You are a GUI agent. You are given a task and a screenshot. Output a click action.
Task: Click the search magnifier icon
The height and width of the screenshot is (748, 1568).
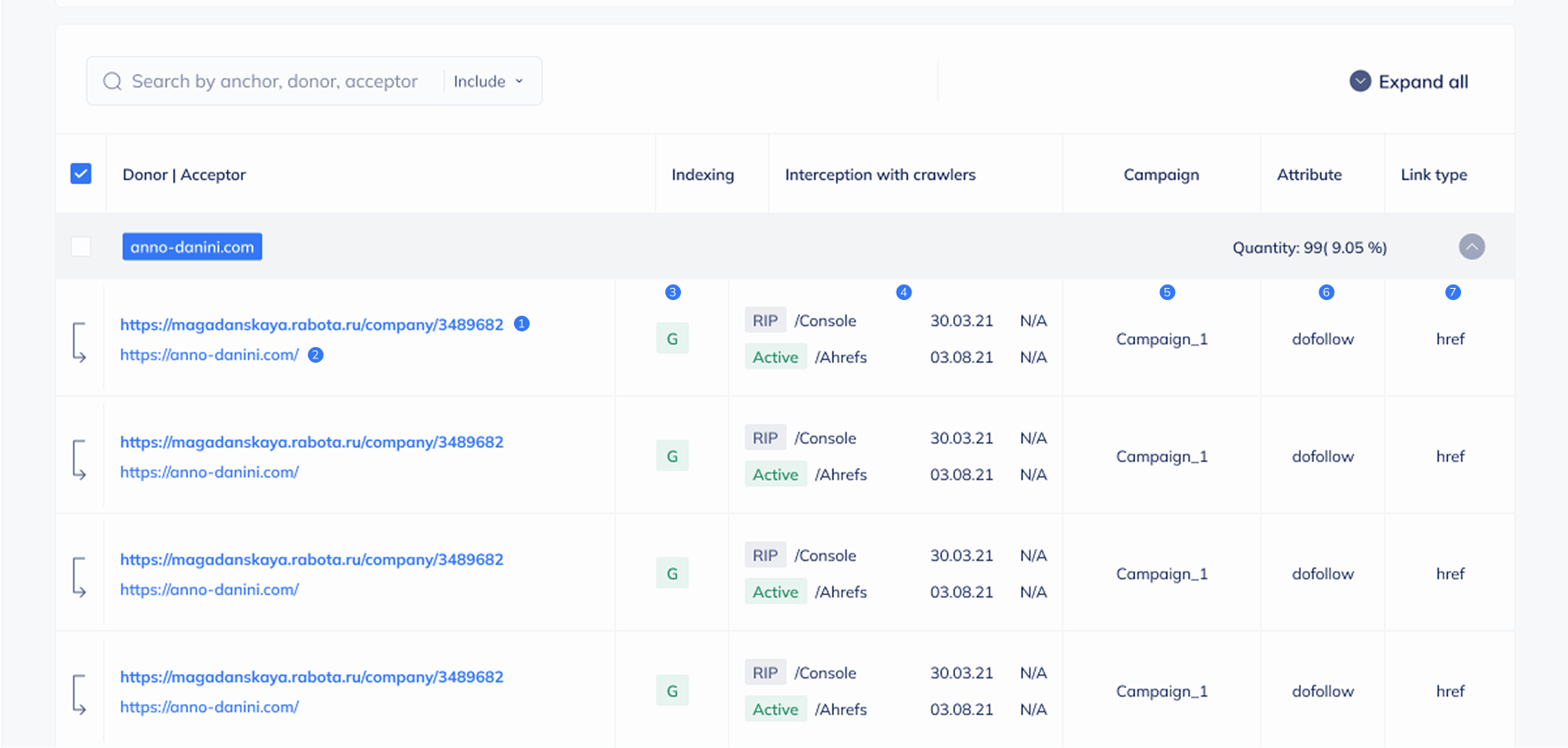(112, 81)
